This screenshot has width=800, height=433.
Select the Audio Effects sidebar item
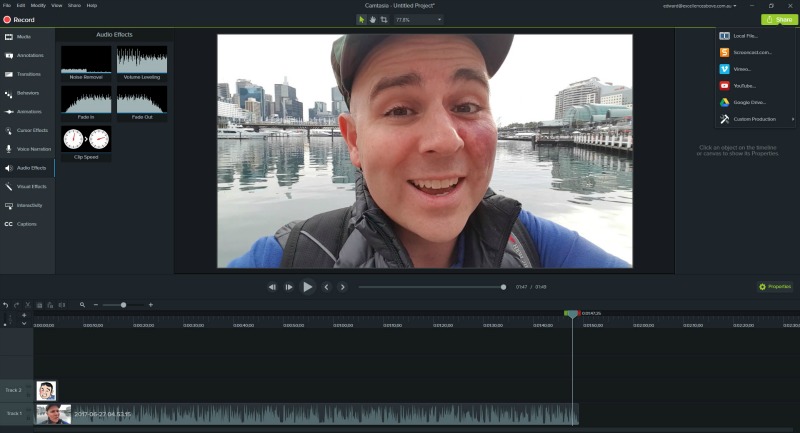[x=27, y=168]
